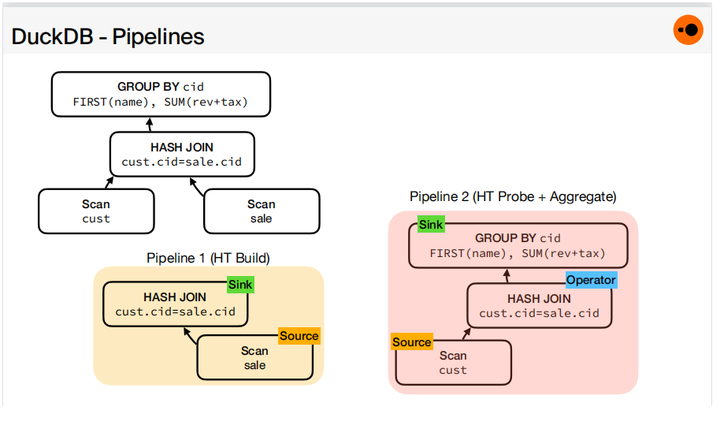Image resolution: width=720 pixels, height=429 pixels.
Task: Click the "Pipeline 2 (HT Probe + Aggregate)" label
Action: (512, 197)
